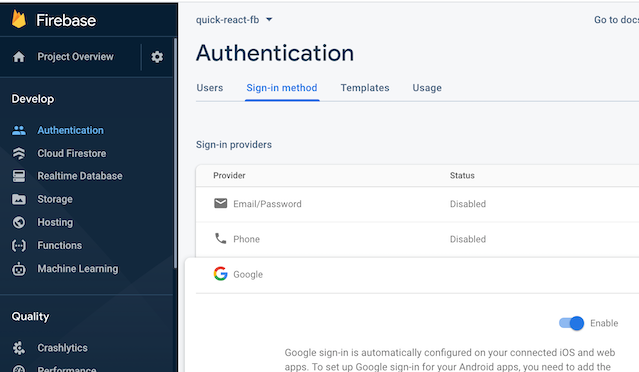This screenshot has width=639, height=372.
Task: Open the Usage tab
Action: pos(427,88)
